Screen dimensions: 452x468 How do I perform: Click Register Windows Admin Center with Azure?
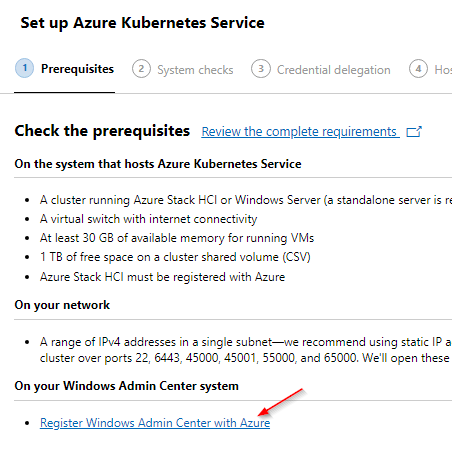click(155, 423)
